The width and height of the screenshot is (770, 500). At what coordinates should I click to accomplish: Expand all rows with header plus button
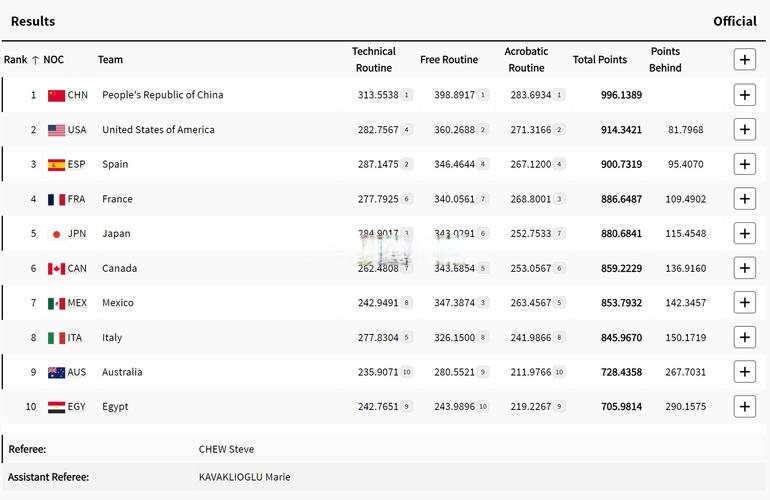tap(744, 60)
